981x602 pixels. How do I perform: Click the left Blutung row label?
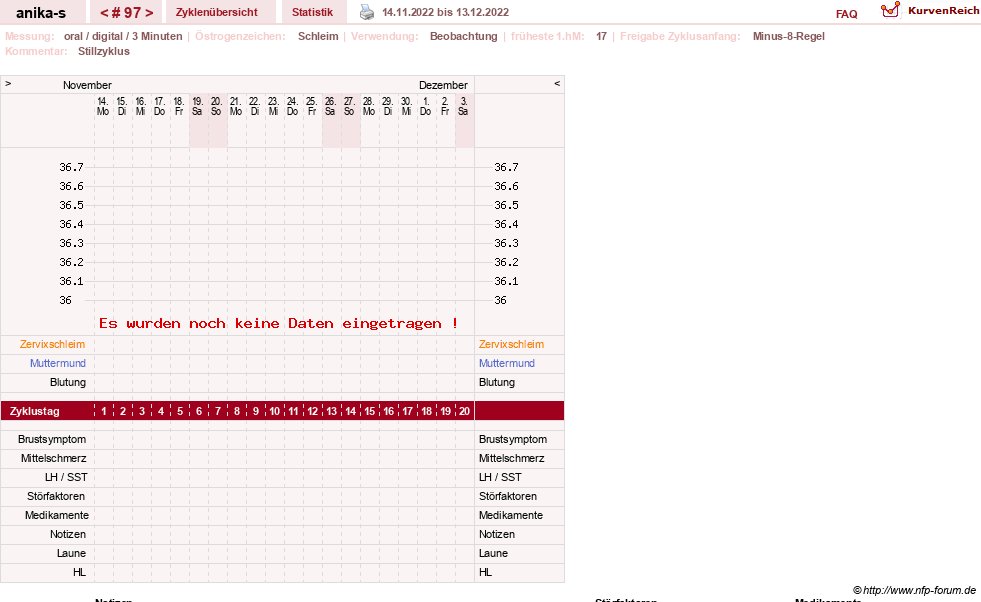pyautogui.click(x=68, y=382)
